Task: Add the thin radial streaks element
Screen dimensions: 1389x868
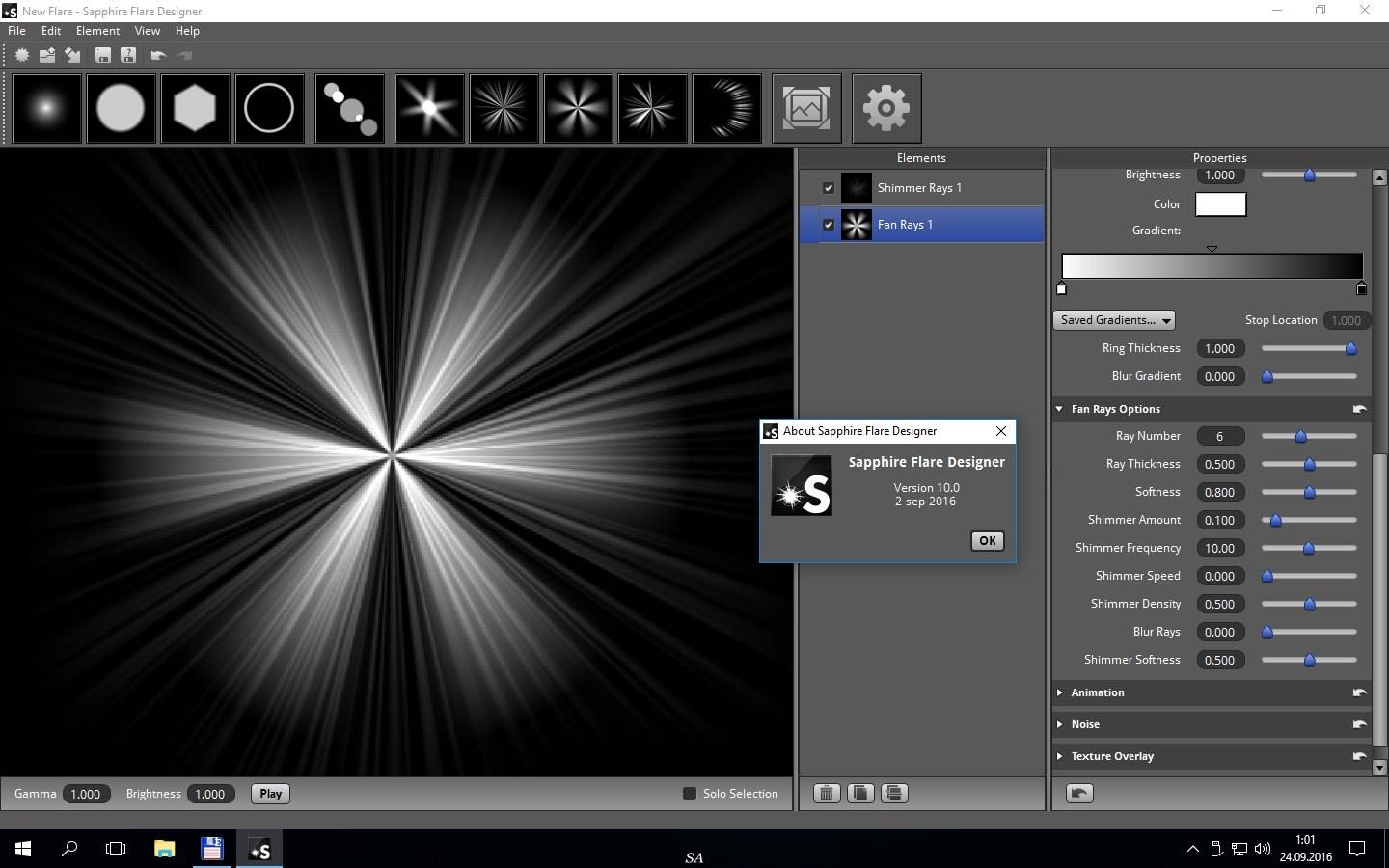Action: click(504, 108)
